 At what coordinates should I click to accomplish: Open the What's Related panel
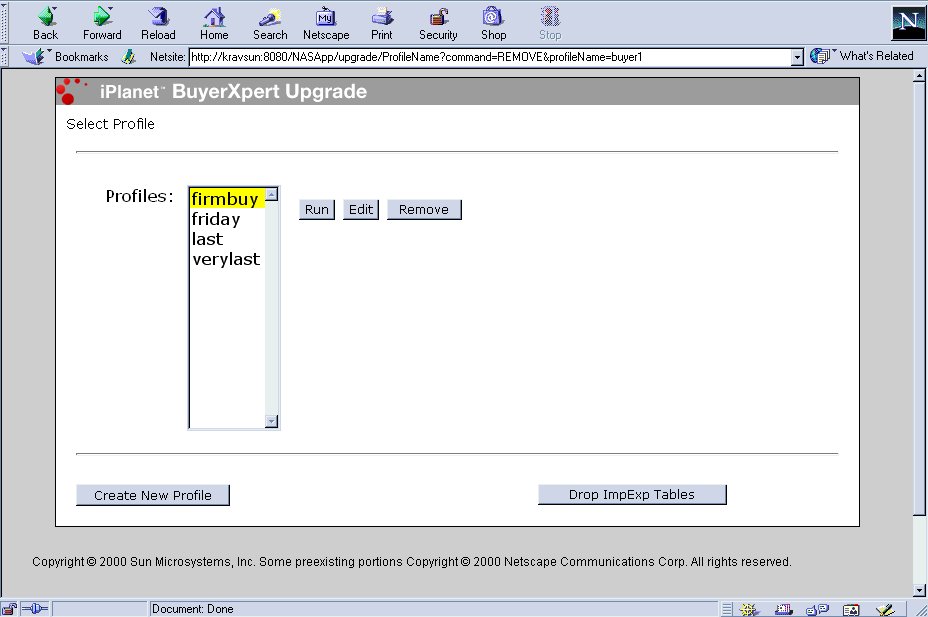pos(862,56)
